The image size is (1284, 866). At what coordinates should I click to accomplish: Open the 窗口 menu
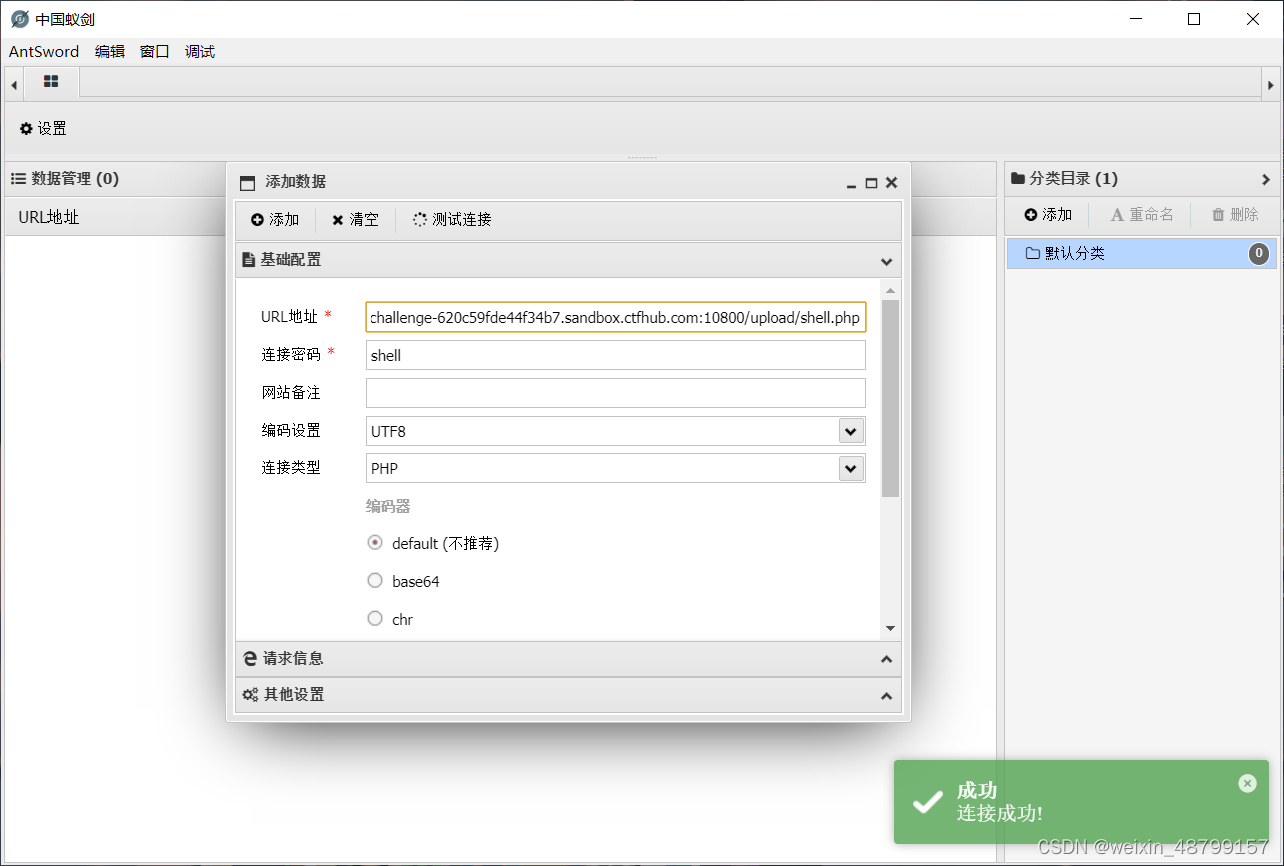click(x=155, y=52)
